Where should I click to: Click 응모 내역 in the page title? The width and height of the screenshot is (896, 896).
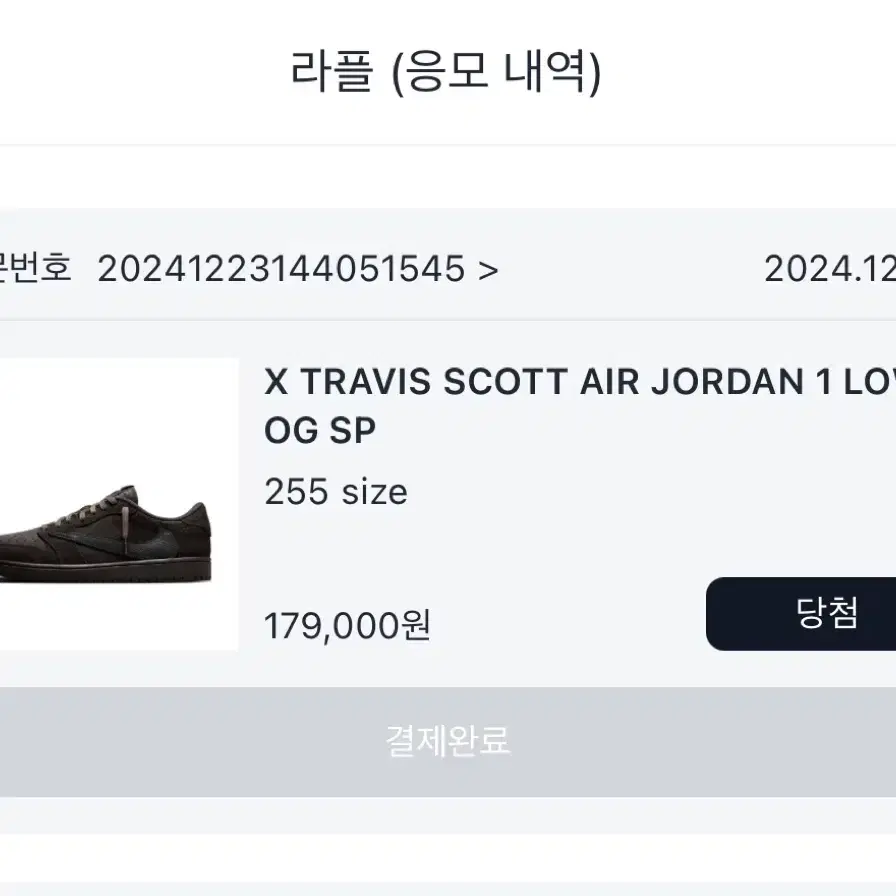(496, 73)
